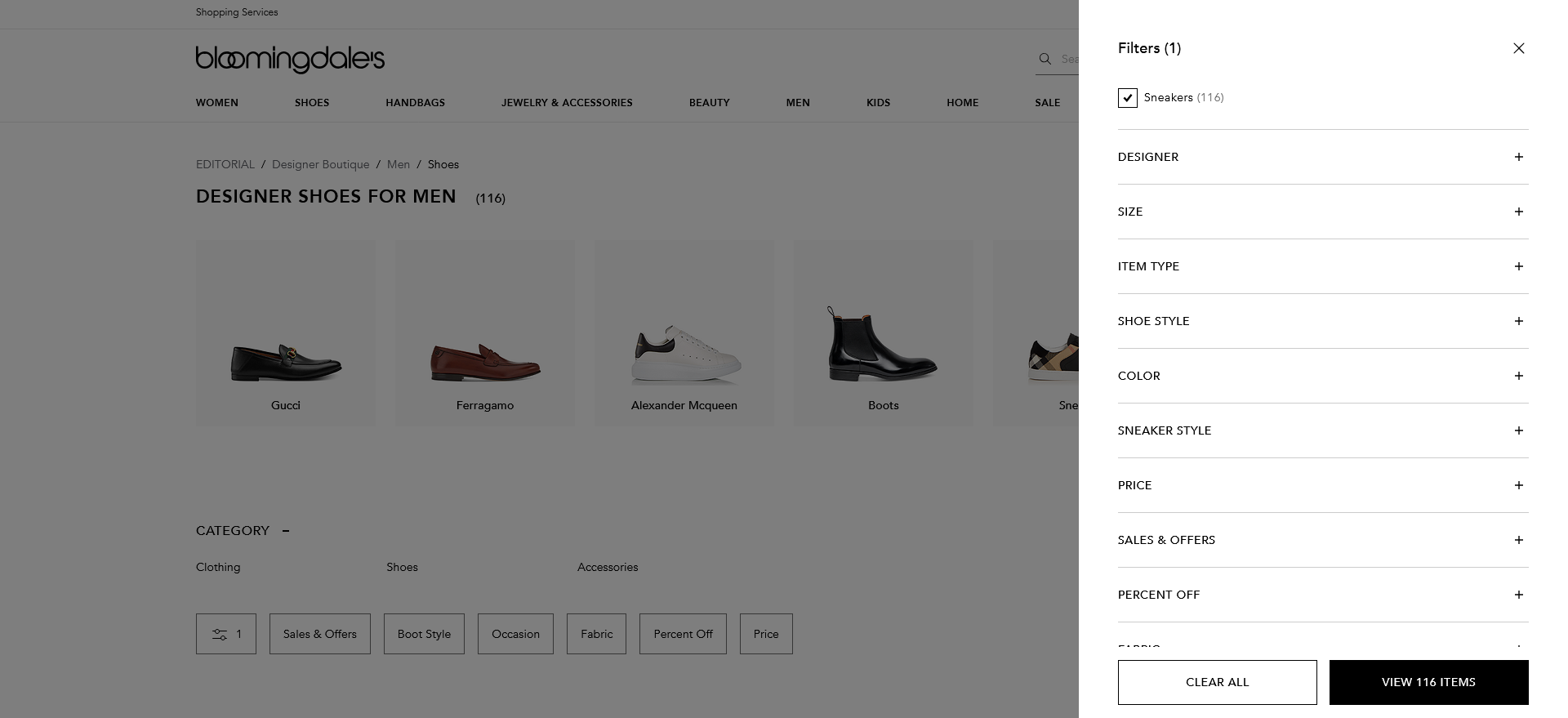1568x718 pixels.
Task: Go to Editorial breadcrumb link
Action: click(225, 164)
